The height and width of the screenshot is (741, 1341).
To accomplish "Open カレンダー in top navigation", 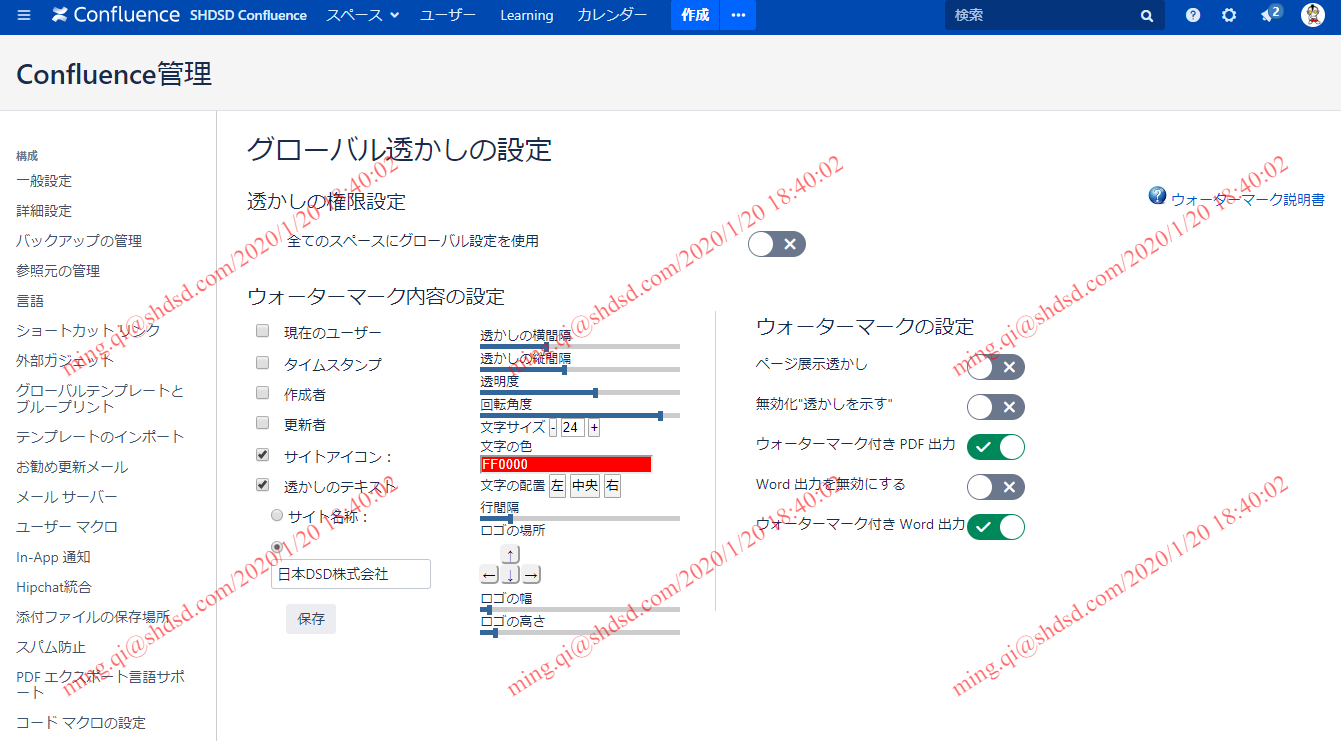I will click(612, 15).
